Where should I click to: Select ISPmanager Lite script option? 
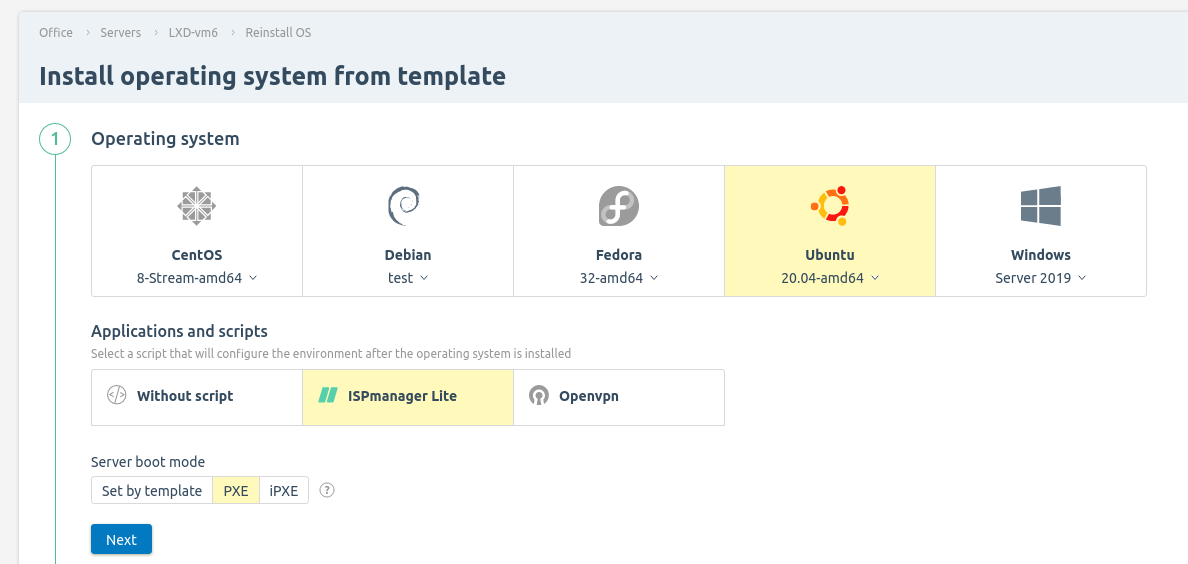coord(408,397)
